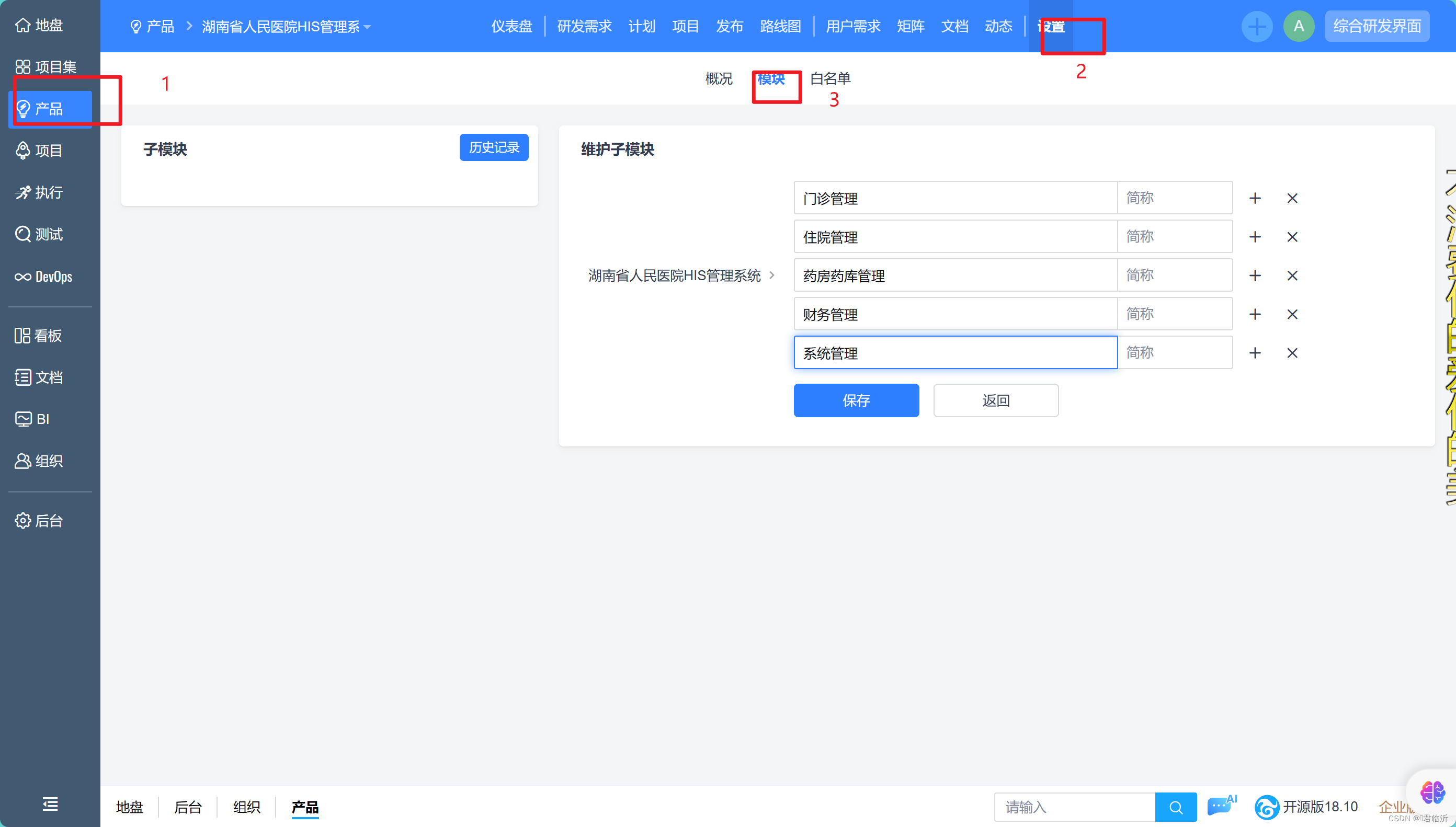Delete the 药房药库管理 module row
1456x827 pixels.
coord(1292,275)
